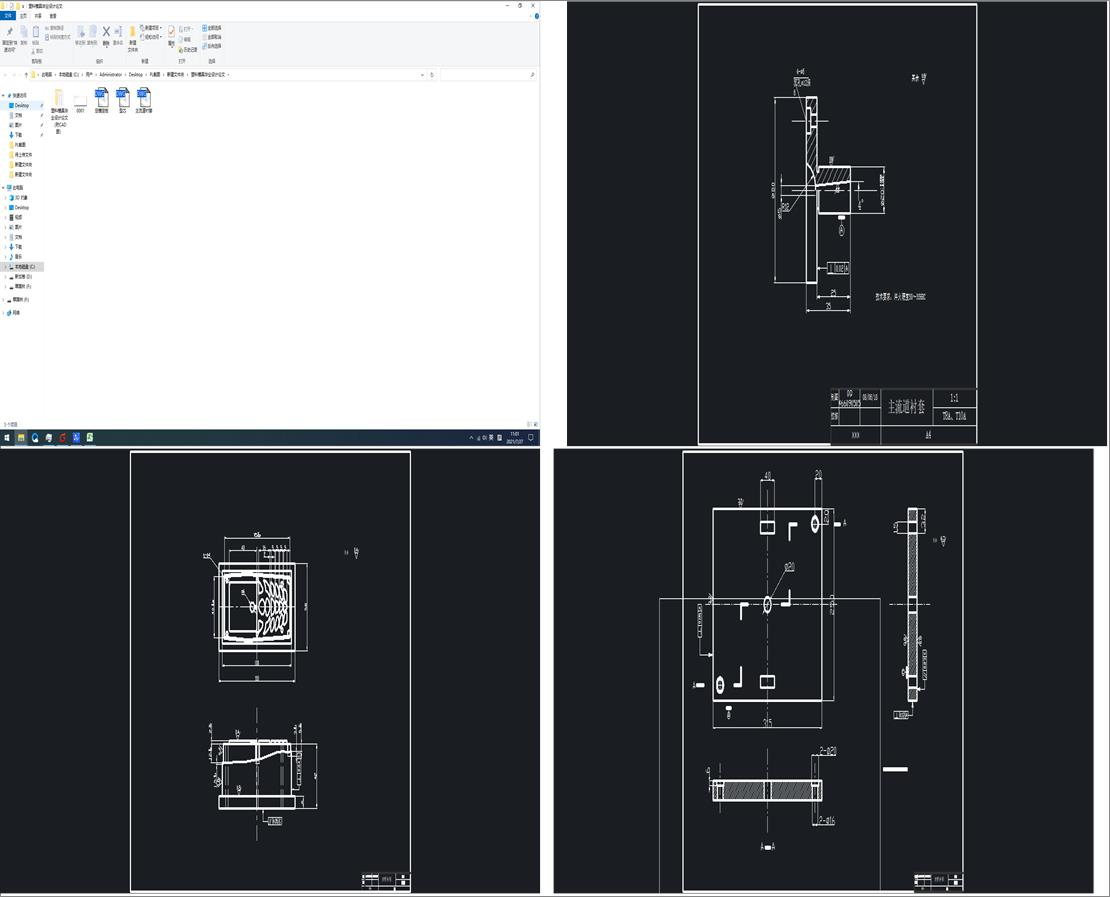The height and width of the screenshot is (897, 1110).
Task: Click inside the Explorer search box
Action: pyautogui.click(x=486, y=74)
